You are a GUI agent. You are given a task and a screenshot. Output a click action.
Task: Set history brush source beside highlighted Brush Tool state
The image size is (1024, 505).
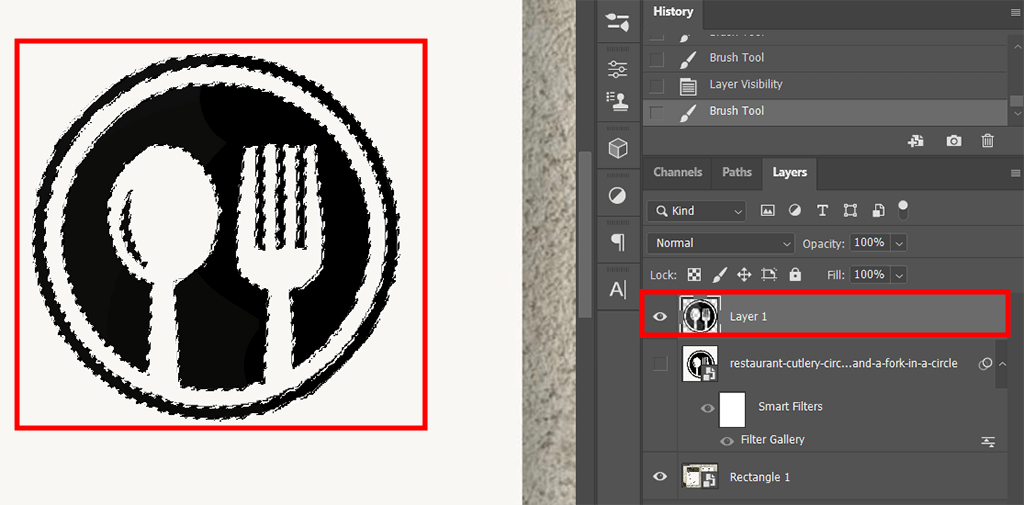pos(656,113)
